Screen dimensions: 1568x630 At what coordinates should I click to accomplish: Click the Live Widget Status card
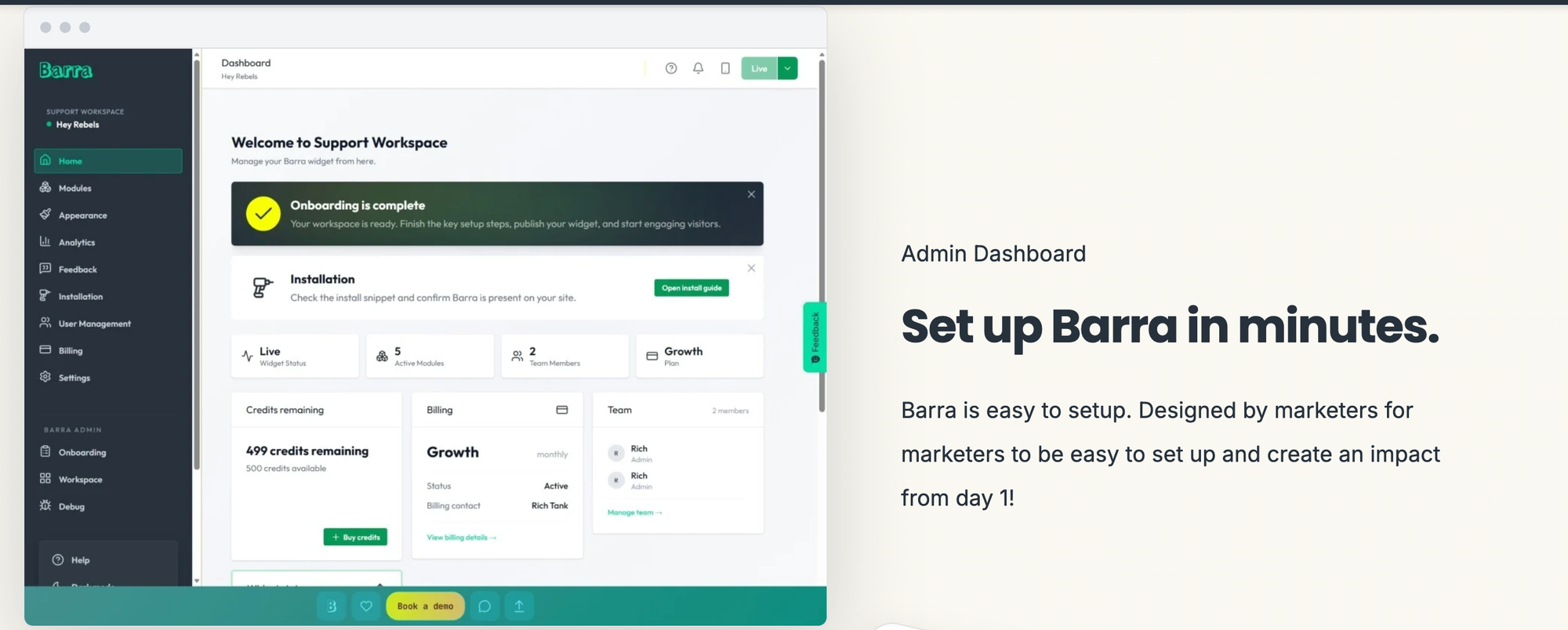click(295, 356)
